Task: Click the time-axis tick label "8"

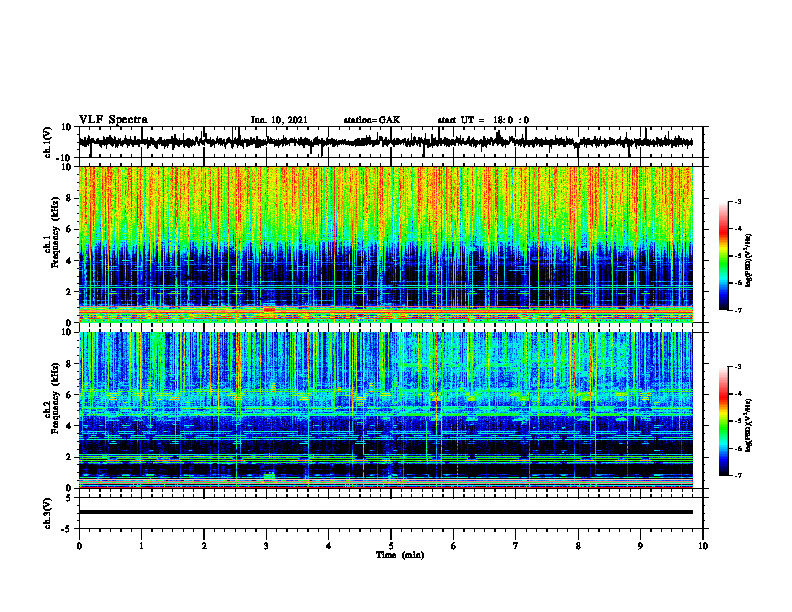Action: (x=578, y=546)
